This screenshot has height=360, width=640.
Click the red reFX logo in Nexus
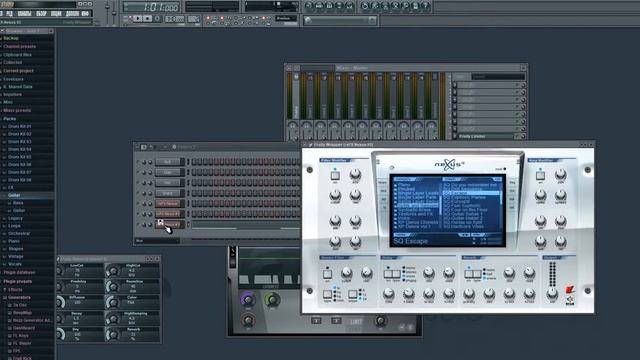tap(570, 290)
